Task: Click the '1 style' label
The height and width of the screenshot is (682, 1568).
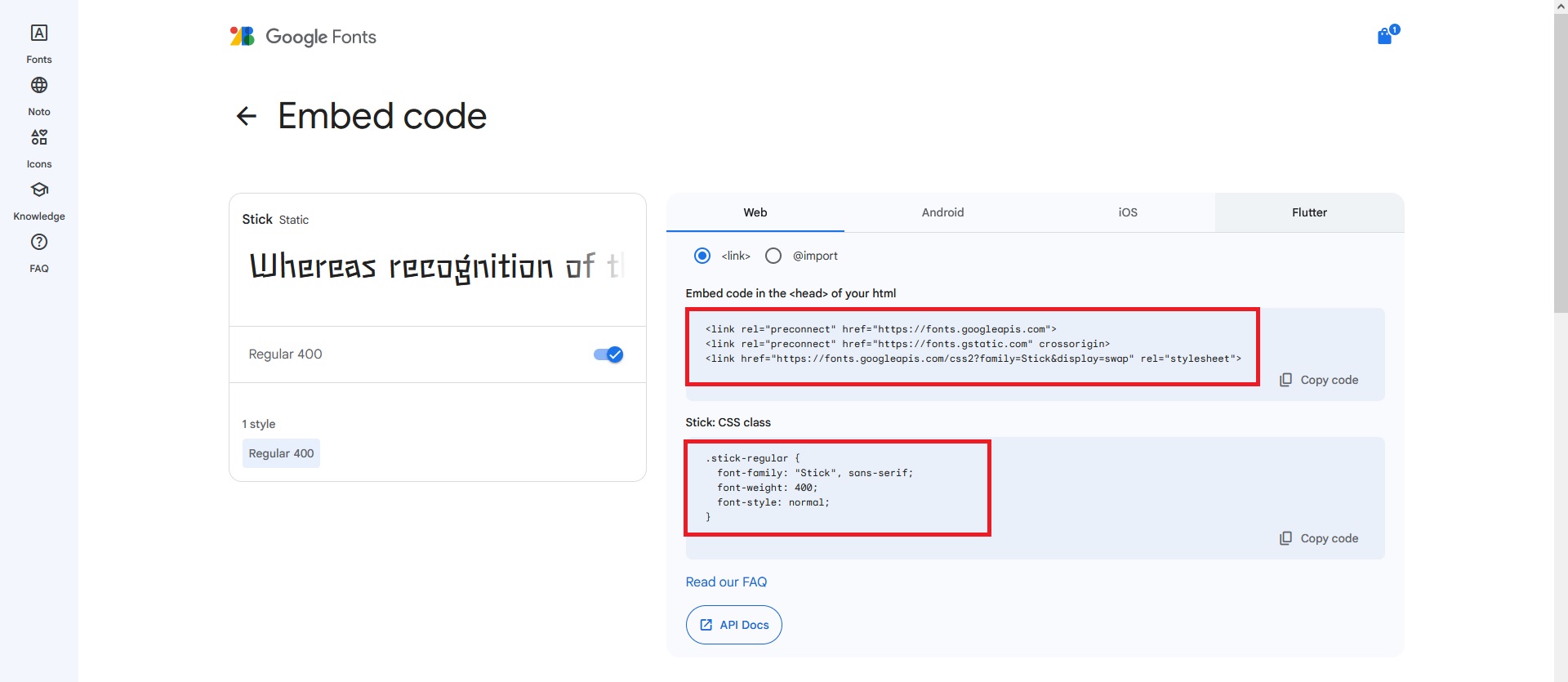Action: coord(259,424)
